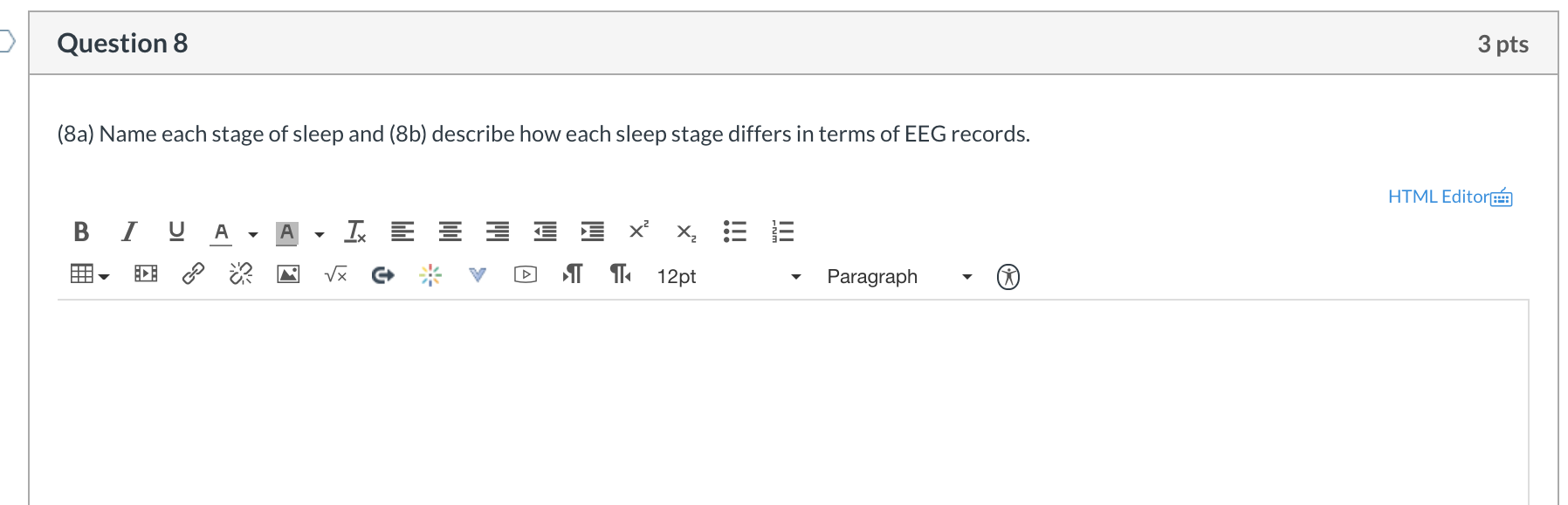Open the Paragraph style dropdown
This screenshot has width=1568, height=505.
click(x=897, y=276)
